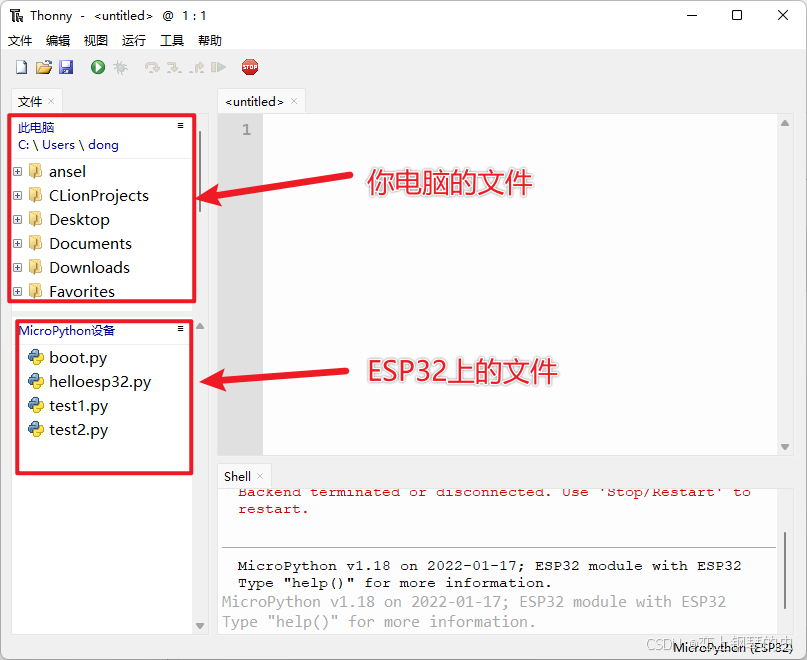Open the 此电脑 panel options menu

tap(180, 126)
